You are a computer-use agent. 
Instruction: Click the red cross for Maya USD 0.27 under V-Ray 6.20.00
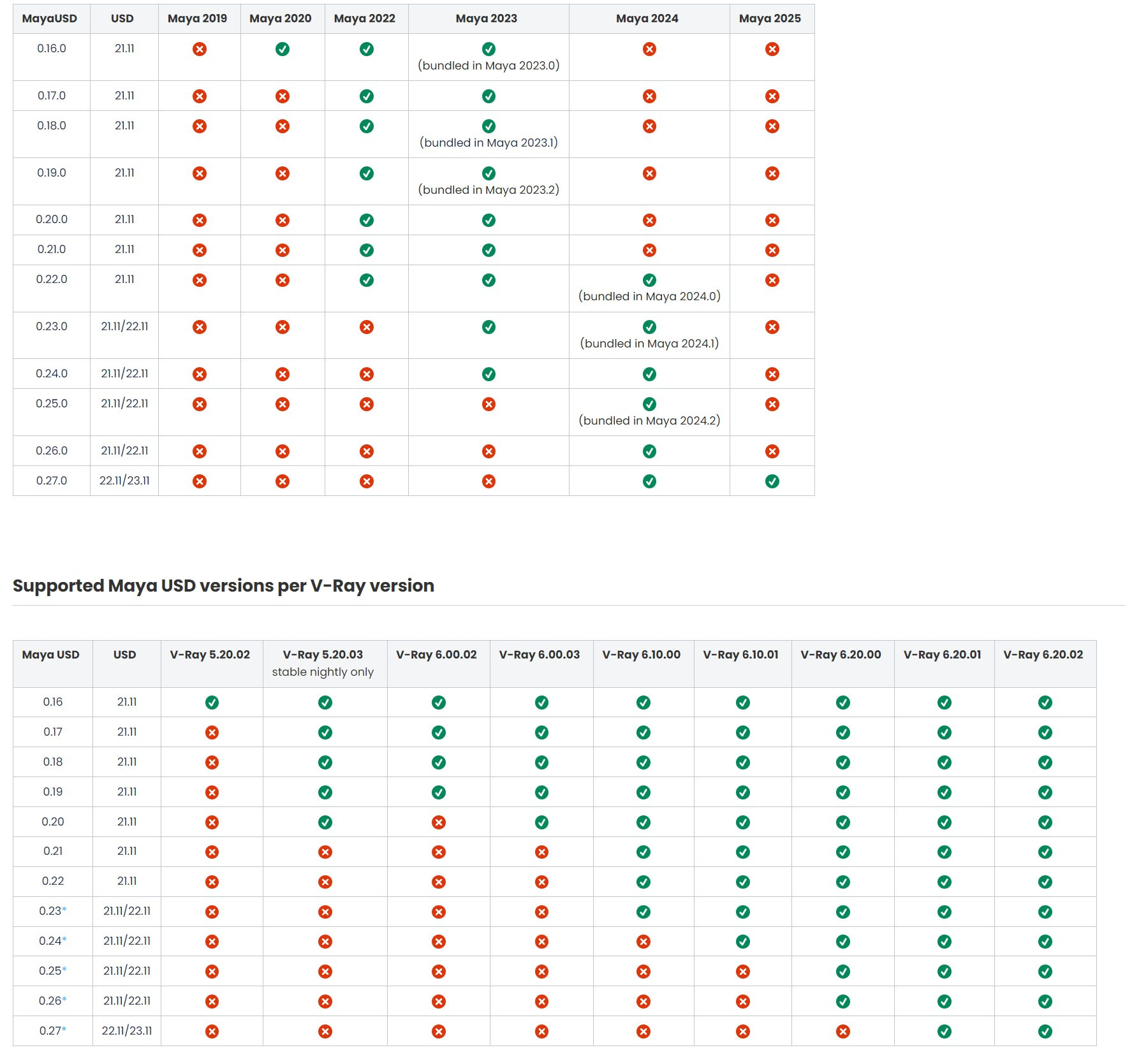click(843, 1031)
